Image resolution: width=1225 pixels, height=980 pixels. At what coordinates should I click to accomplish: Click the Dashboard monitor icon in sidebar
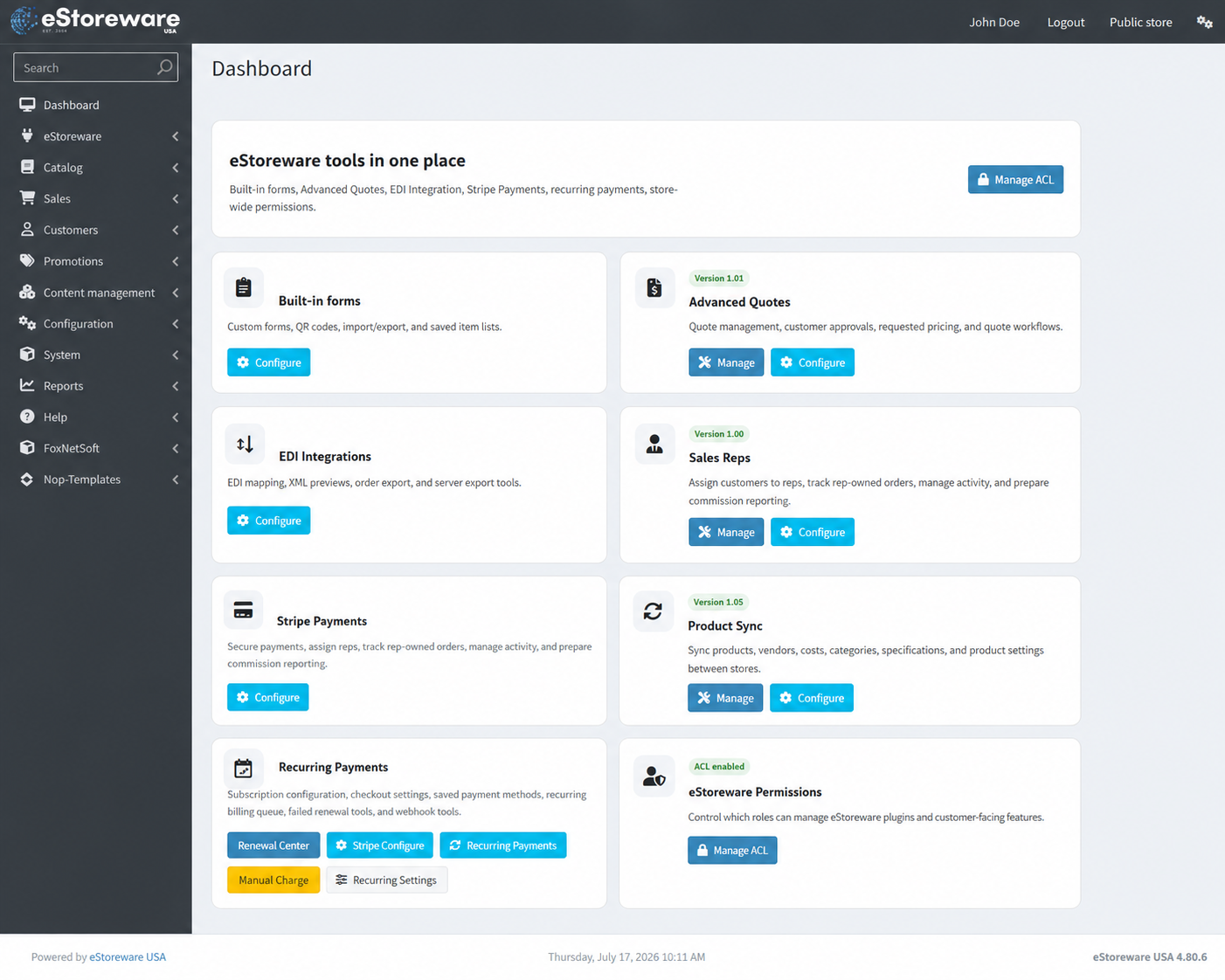point(27,105)
